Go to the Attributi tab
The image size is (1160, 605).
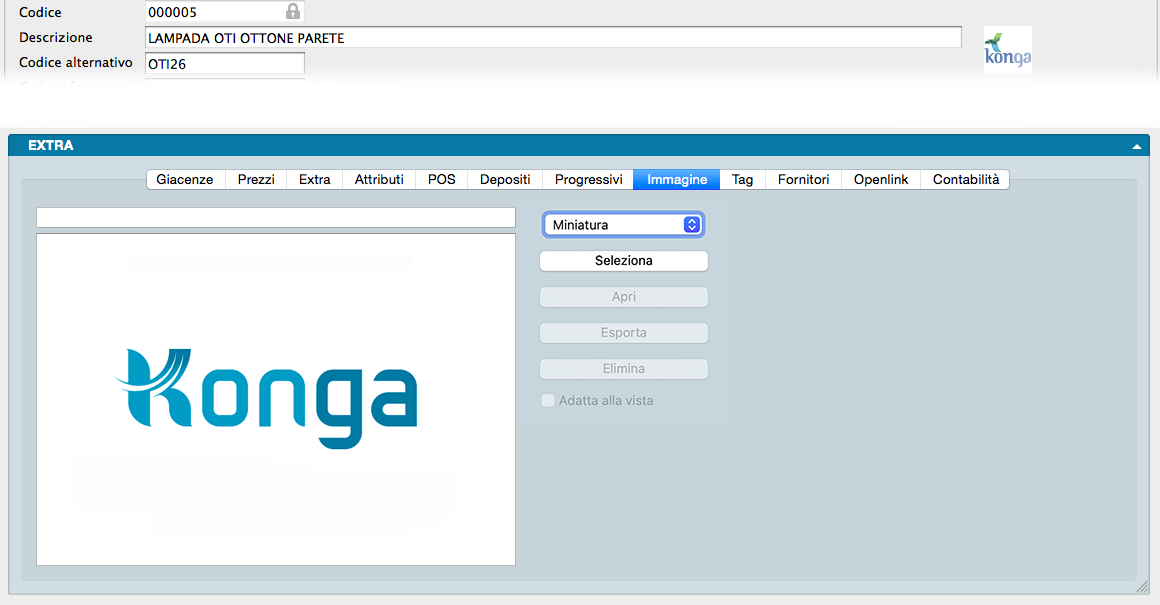coord(379,180)
